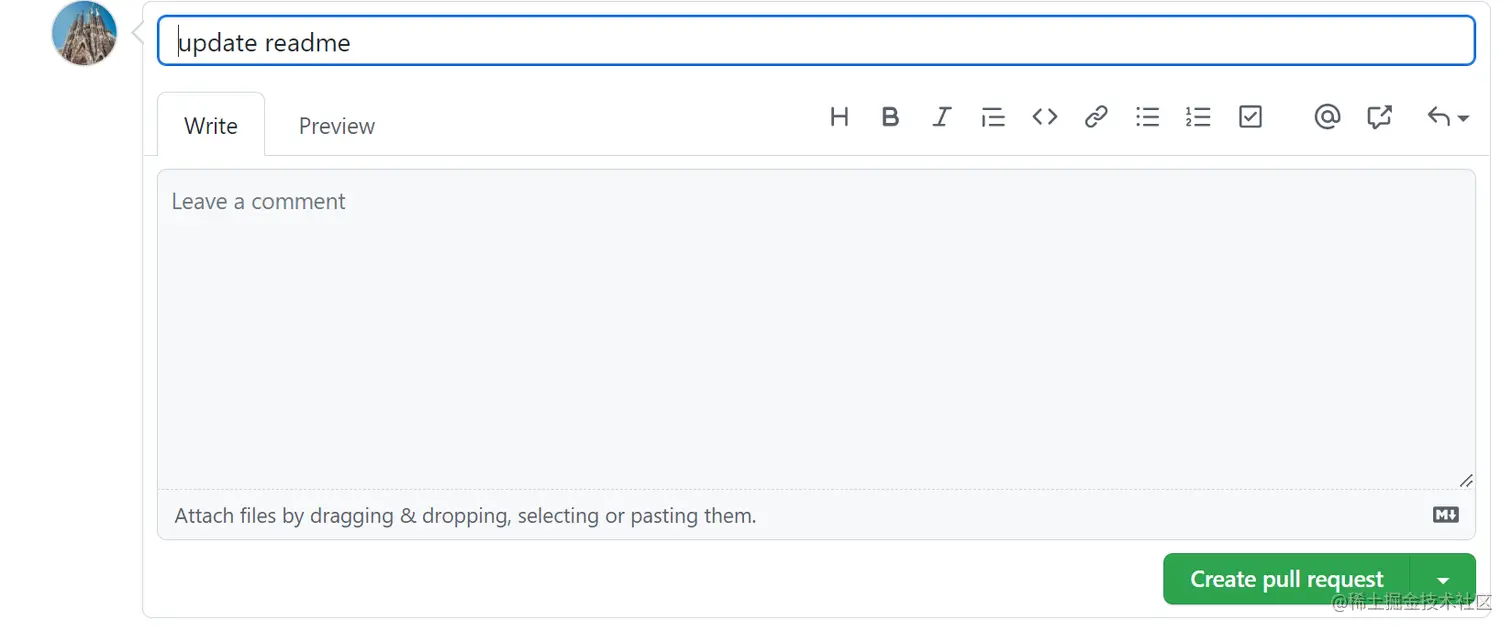Insert code formatting

(x=1045, y=117)
